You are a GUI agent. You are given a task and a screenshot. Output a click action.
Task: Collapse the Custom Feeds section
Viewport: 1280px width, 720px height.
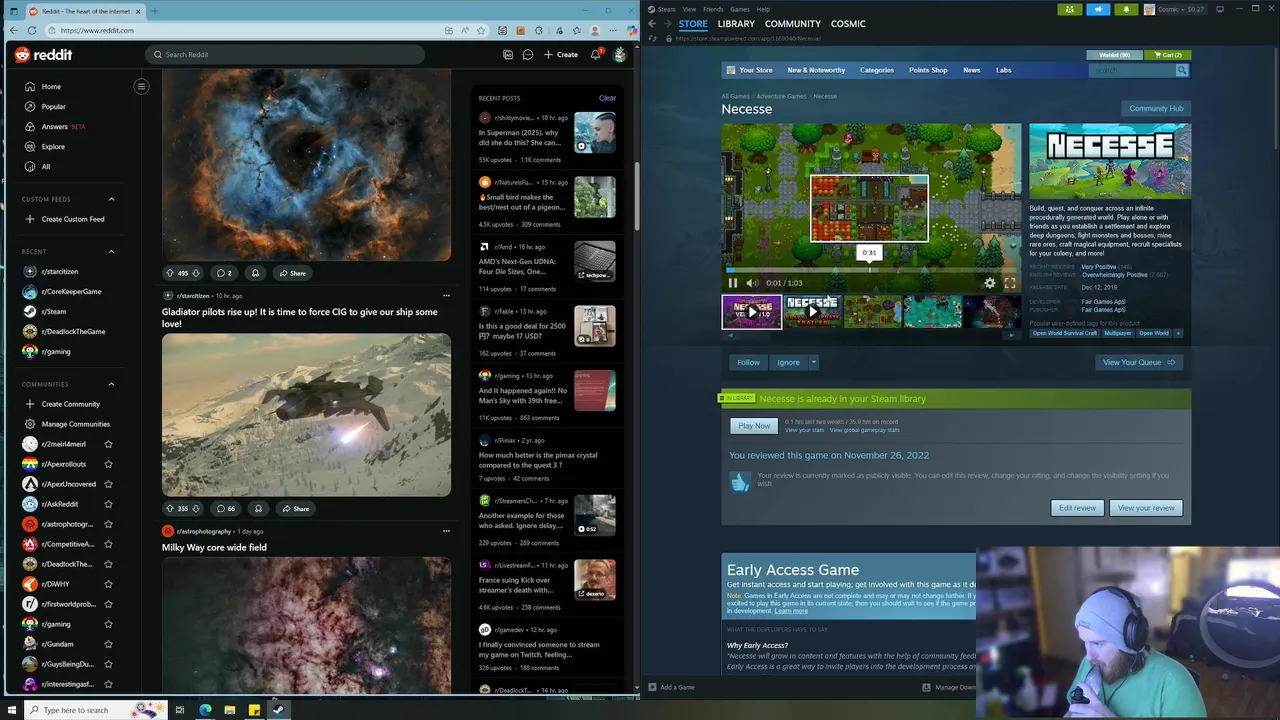pyautogui.click(x=111, y=199)
